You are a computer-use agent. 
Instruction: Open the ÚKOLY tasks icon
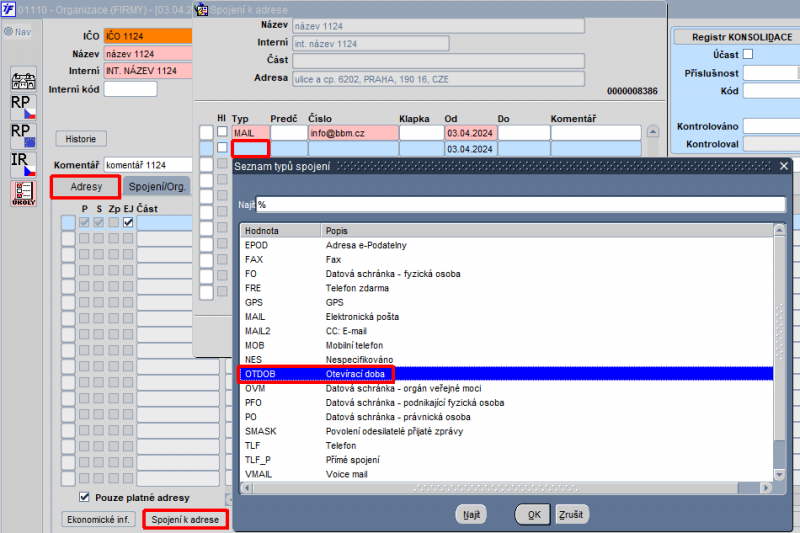[x=23, y=193]
